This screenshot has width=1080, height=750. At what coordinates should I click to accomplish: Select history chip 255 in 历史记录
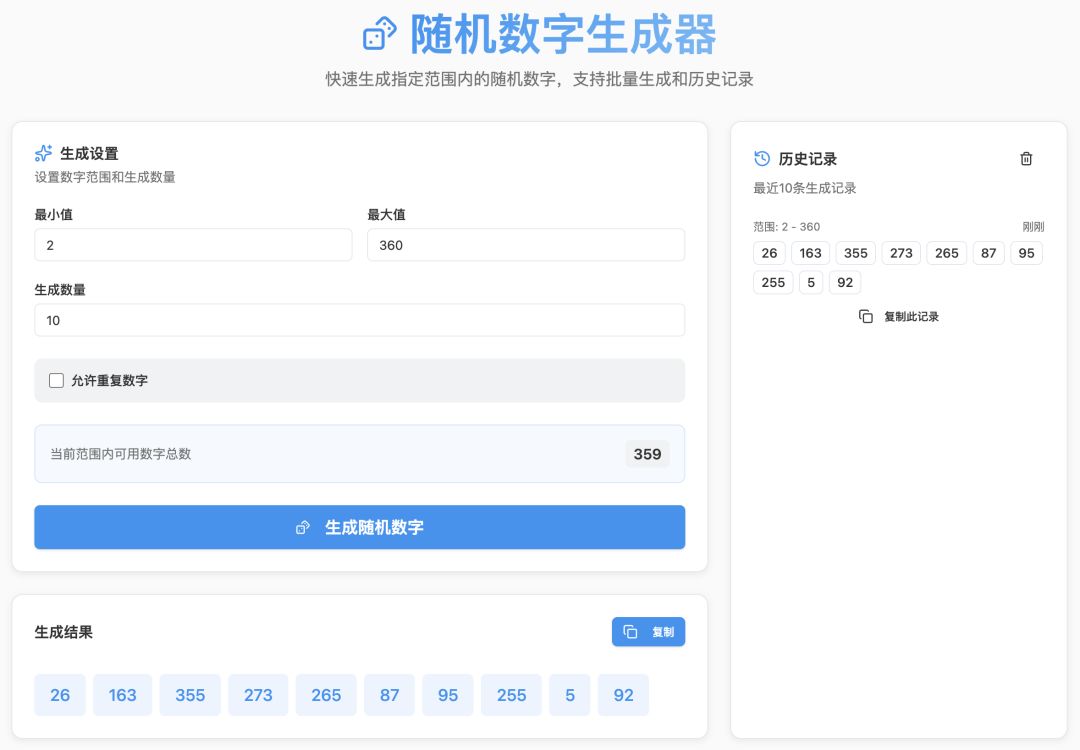pos(773,282)
